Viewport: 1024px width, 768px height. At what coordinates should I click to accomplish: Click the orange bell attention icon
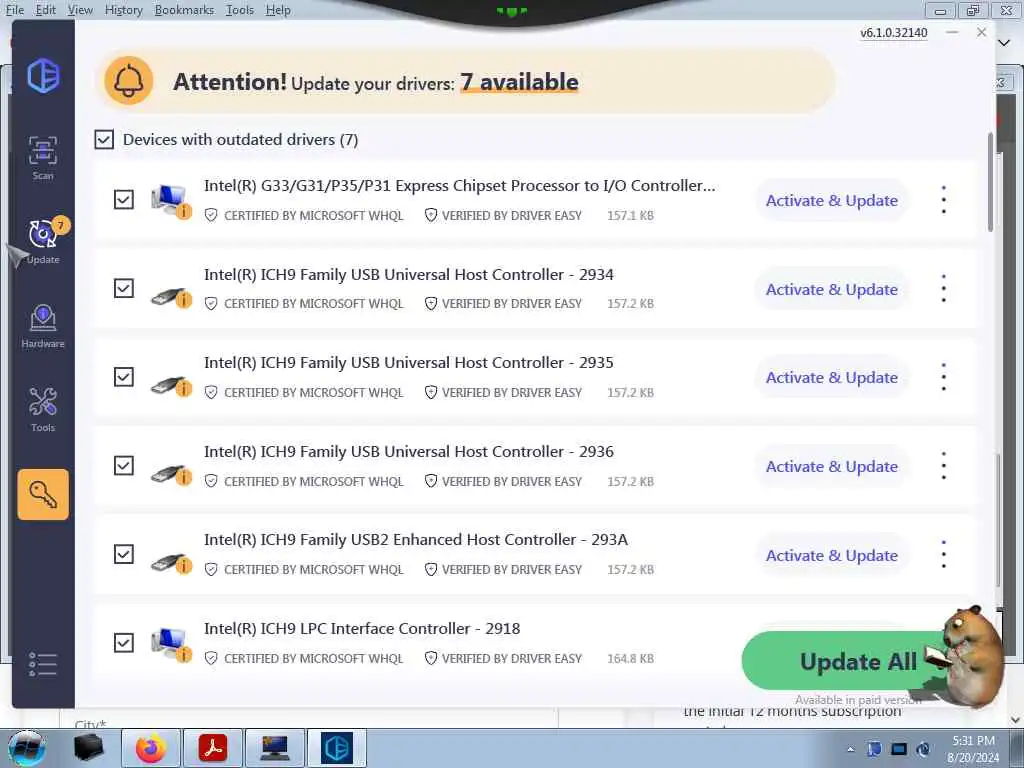coord(129,81)
